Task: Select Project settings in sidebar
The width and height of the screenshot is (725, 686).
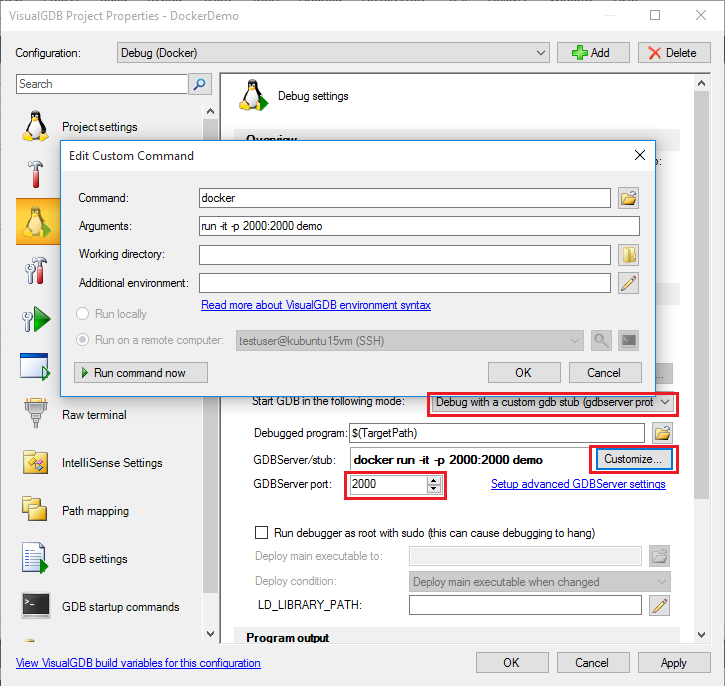Action: (x=99, y=127)
